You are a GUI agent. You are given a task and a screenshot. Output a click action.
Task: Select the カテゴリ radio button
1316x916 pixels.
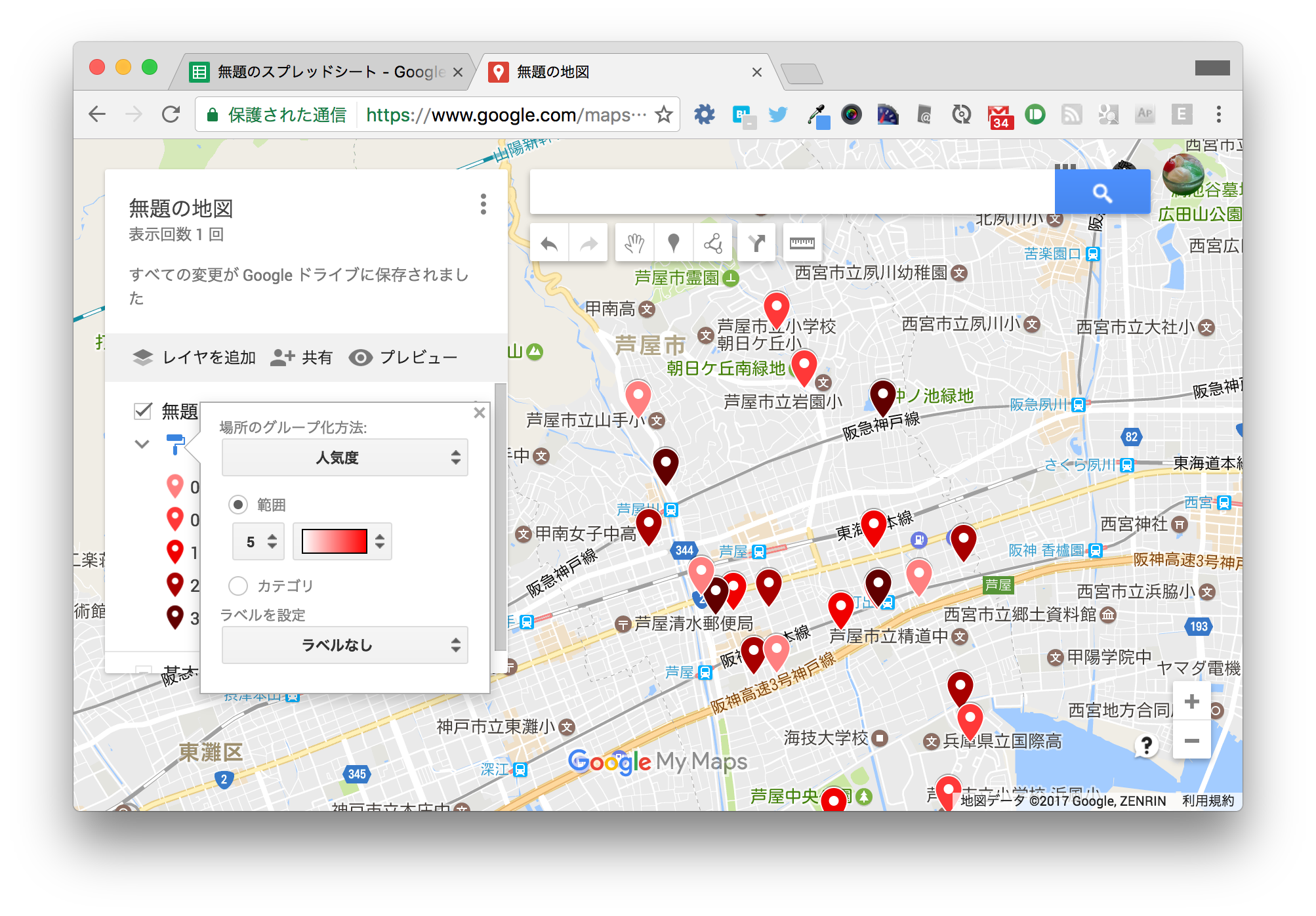tap(237, 585)
